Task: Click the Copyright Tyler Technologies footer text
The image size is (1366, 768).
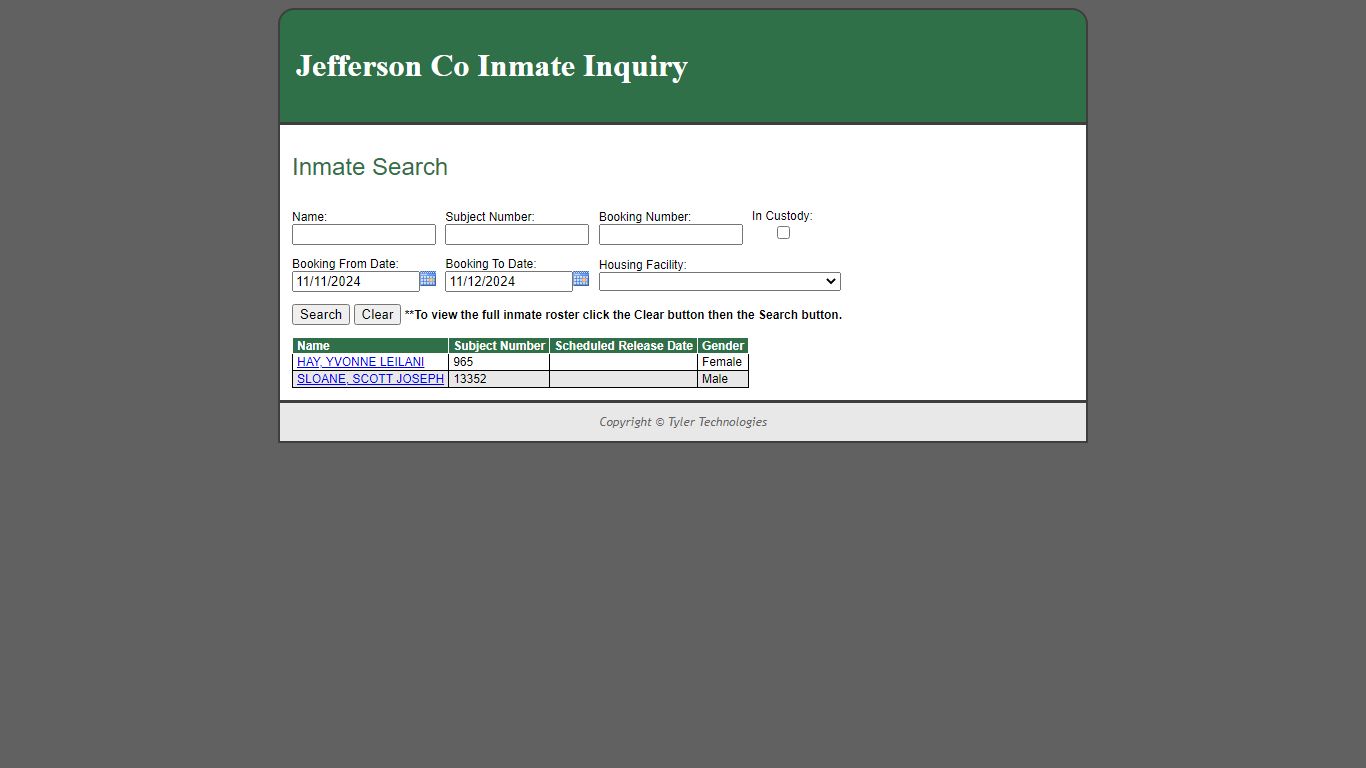Action: [683, 422]
